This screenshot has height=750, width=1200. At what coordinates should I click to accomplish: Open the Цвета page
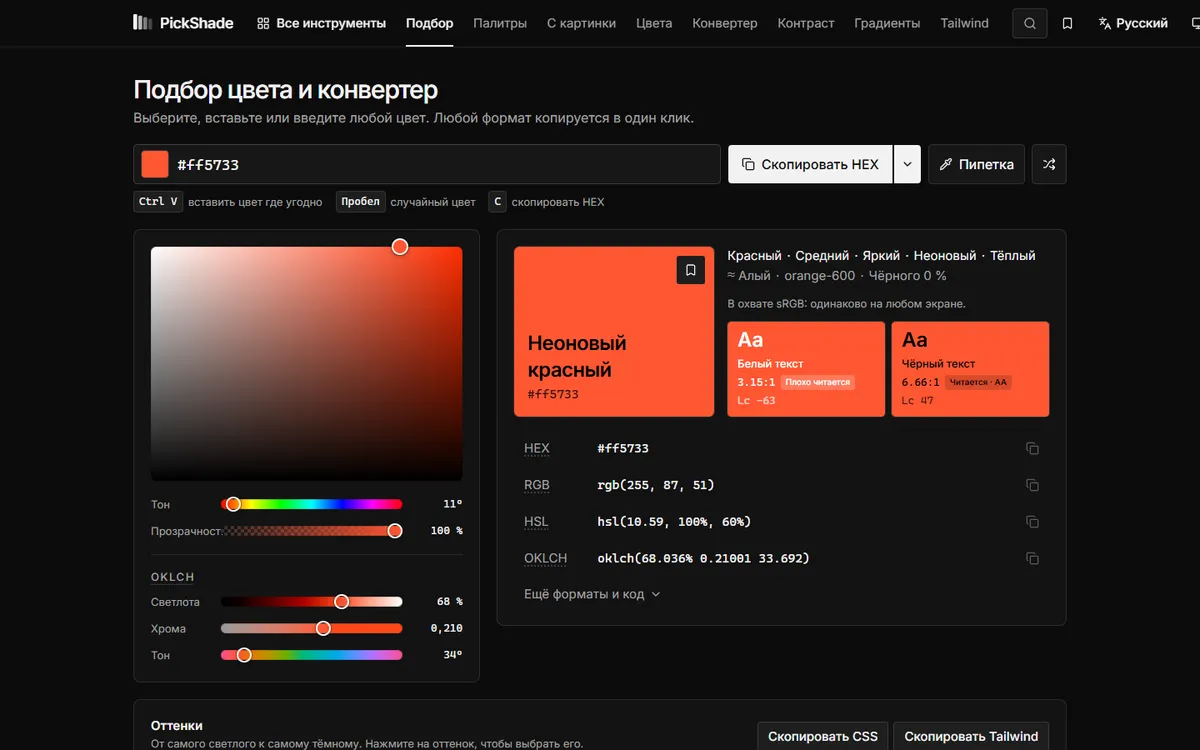[654, 23]
